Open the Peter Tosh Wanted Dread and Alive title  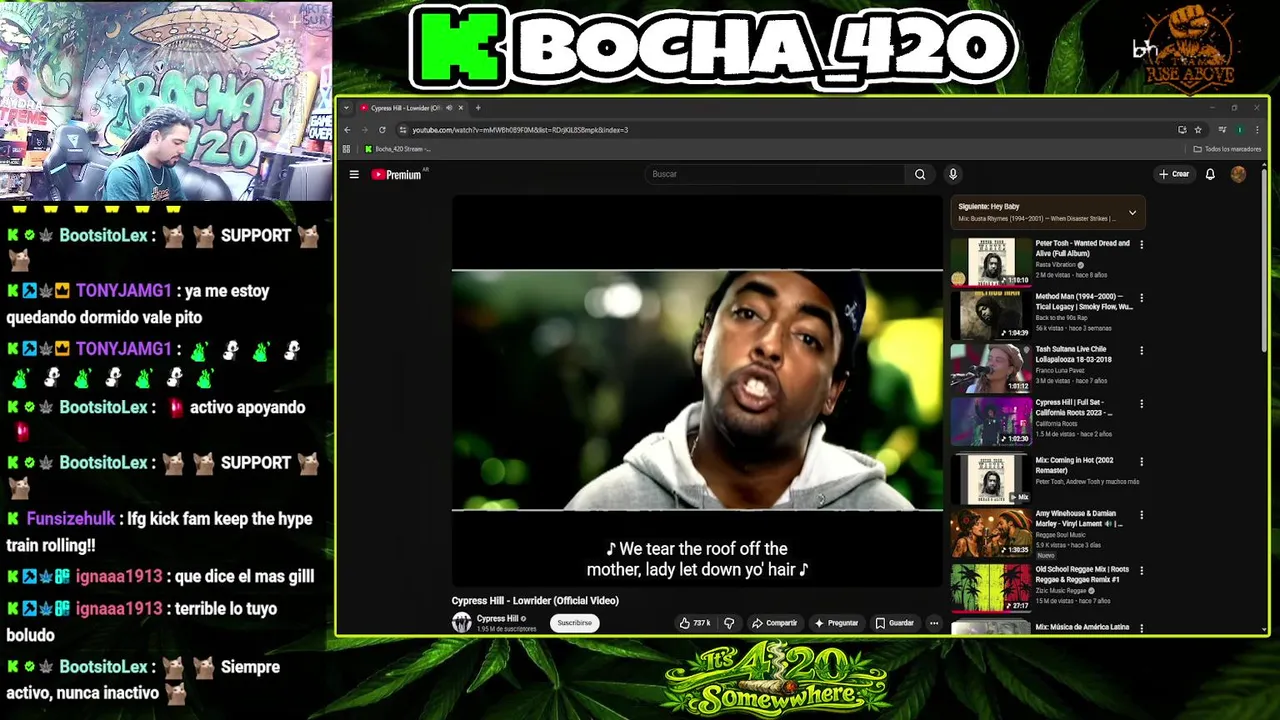tap(1082, 248)
